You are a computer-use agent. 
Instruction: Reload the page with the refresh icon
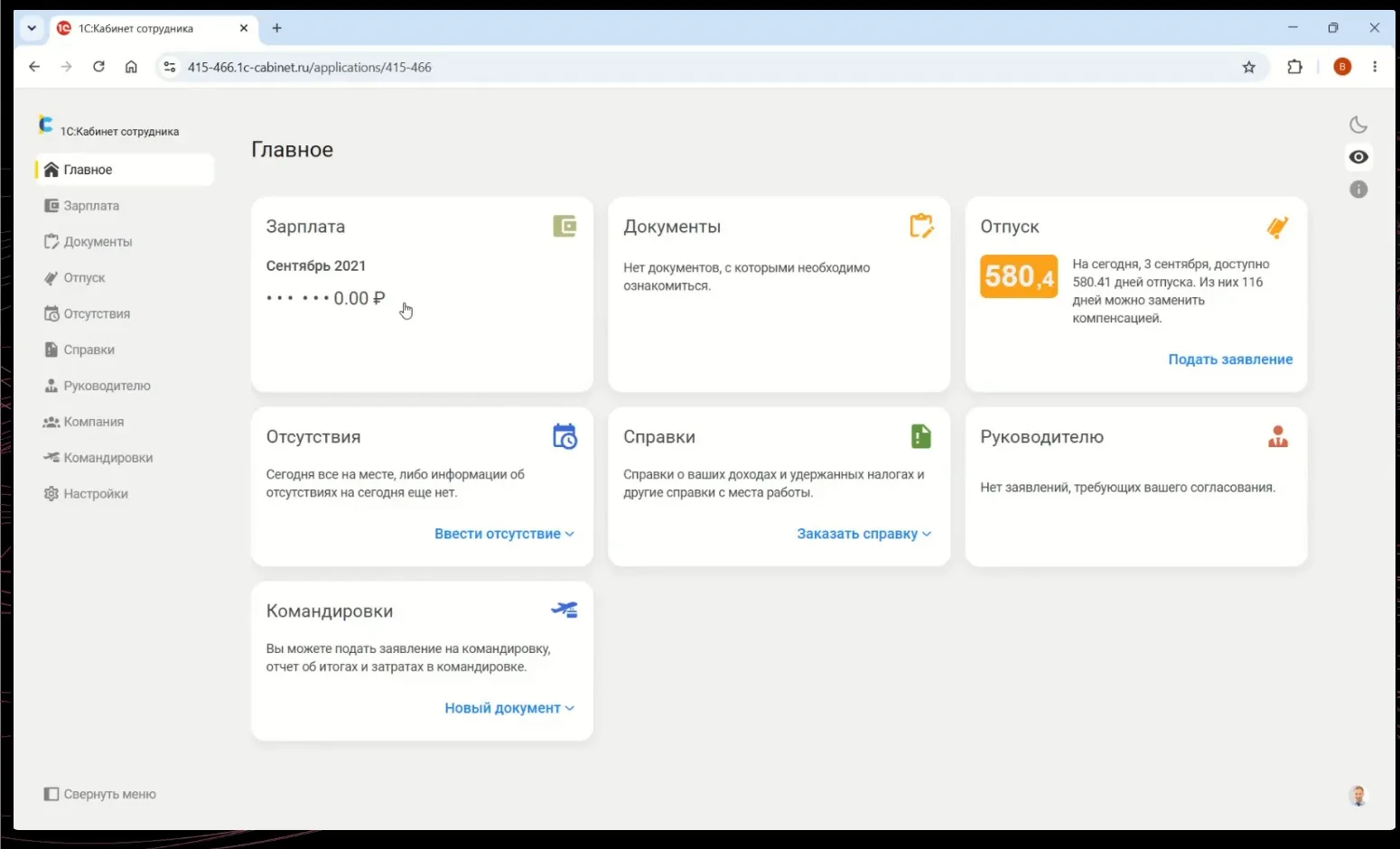coord(98,67)
